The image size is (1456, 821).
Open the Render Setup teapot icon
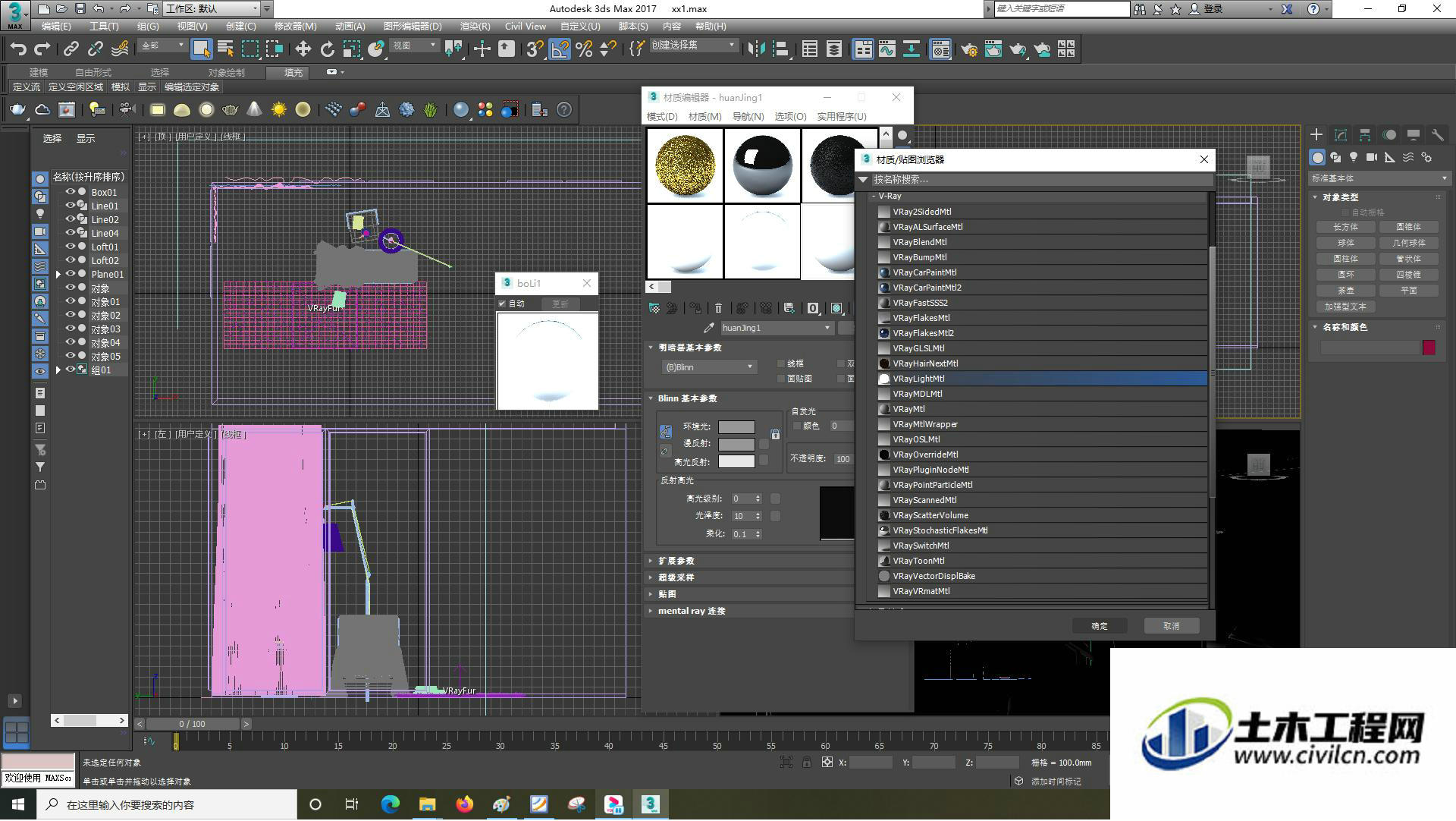968,49
